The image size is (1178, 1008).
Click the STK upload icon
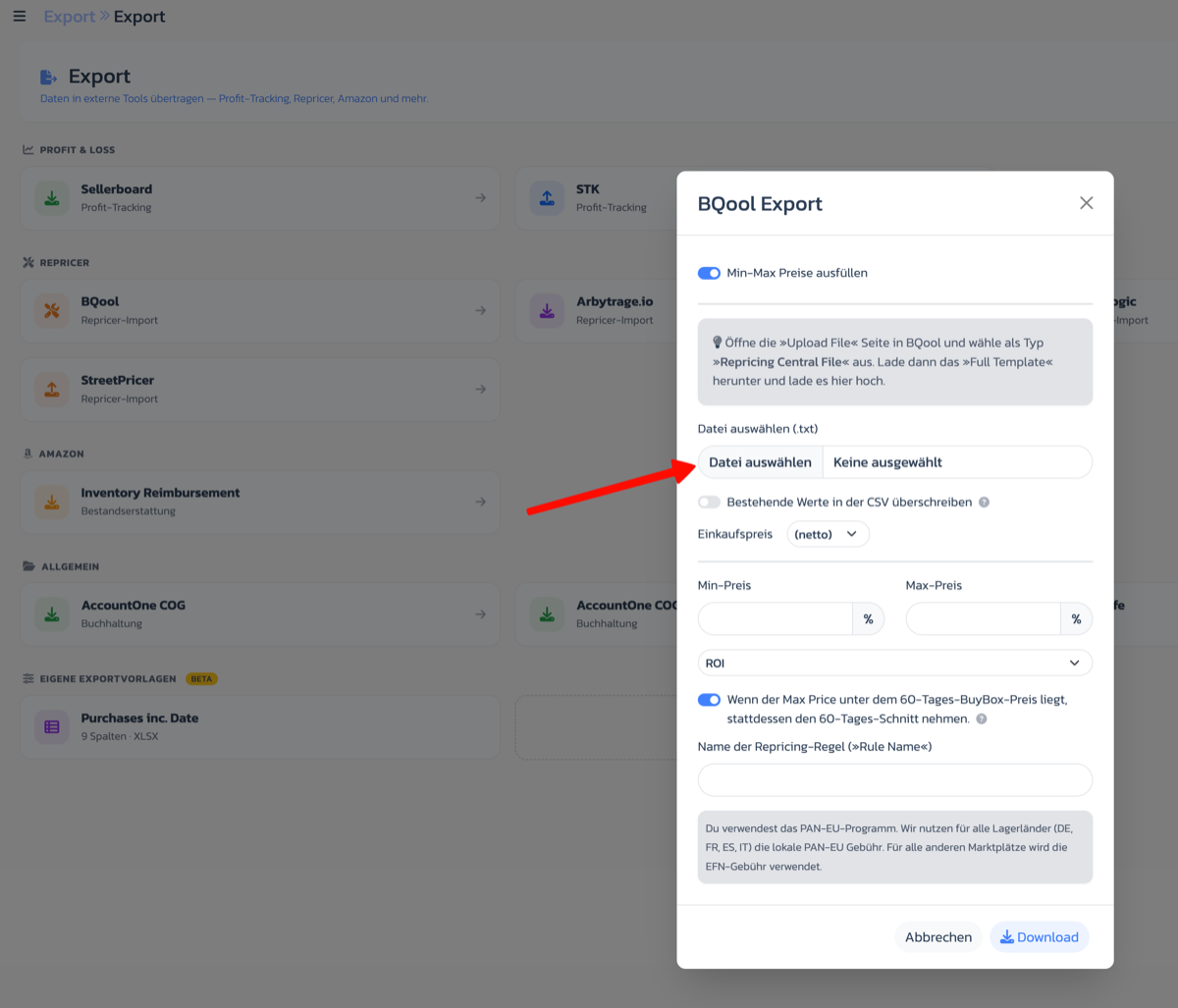(547, 198)
